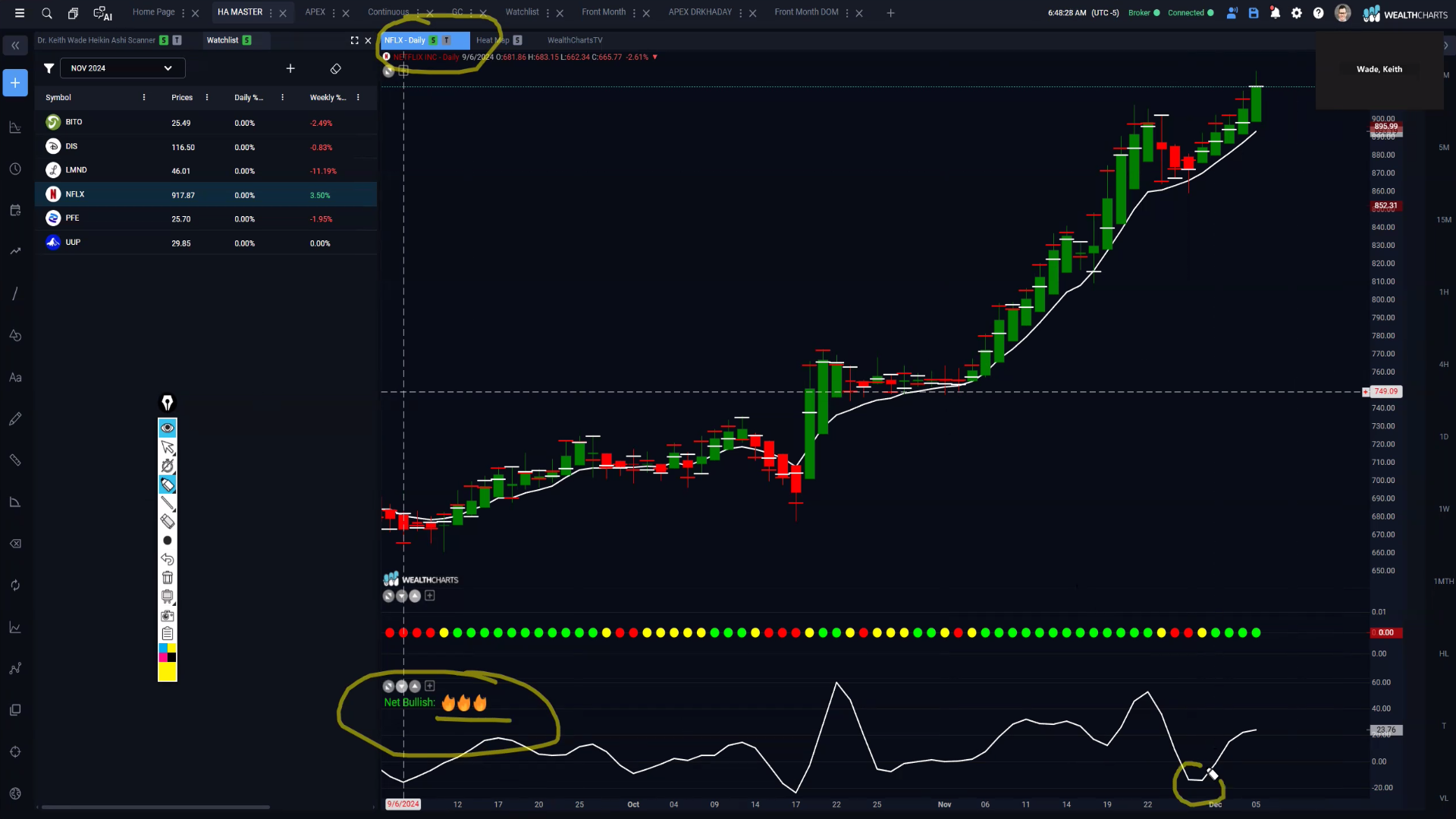Image resolution: width=1456 pixels, height=819 pixels.
Task: Click the pen nib palette toggle
Action: tap(168, 403)
